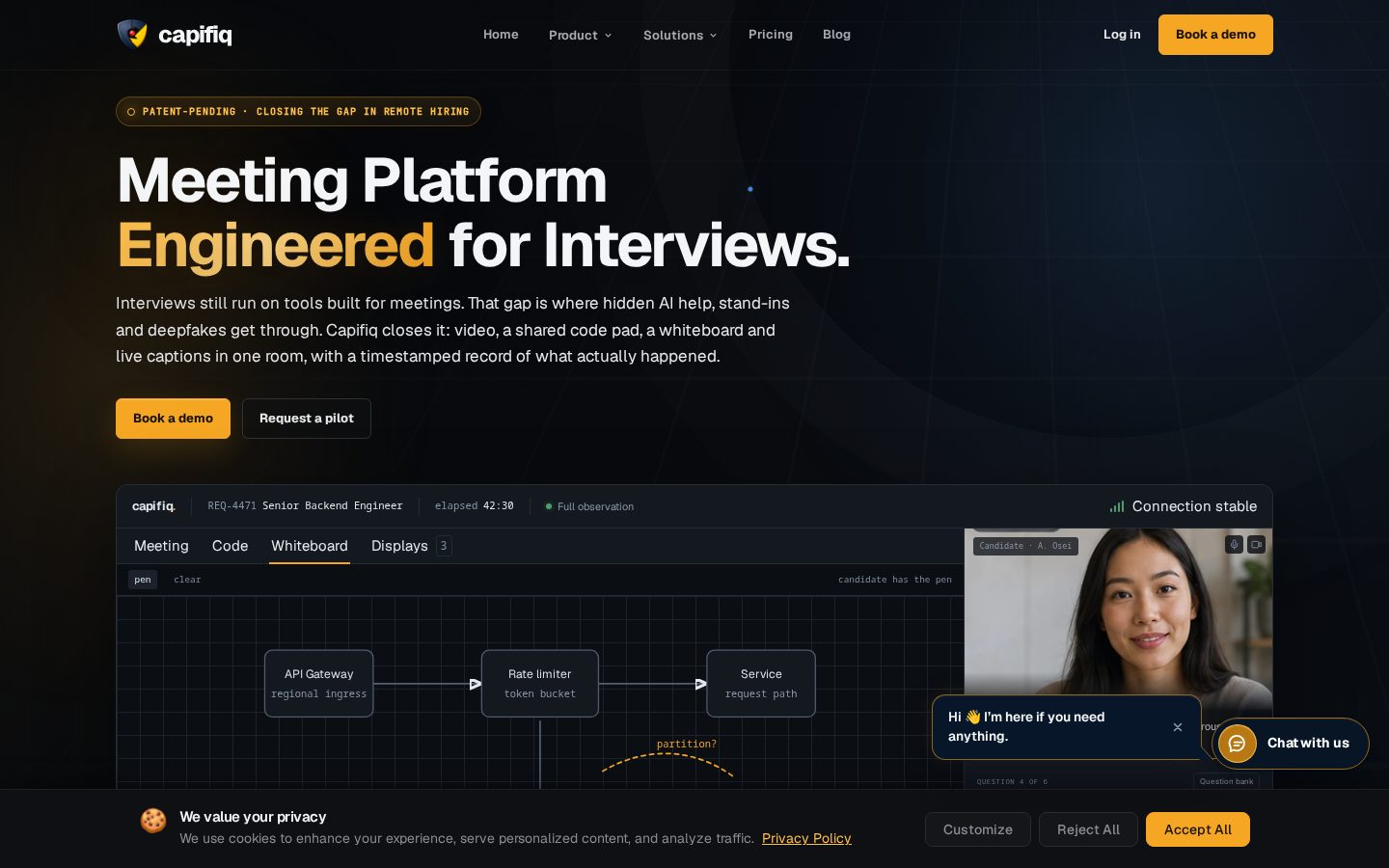
Task: Click the 'Candidate · A. Osei' label
Action: click(1025, 546)
